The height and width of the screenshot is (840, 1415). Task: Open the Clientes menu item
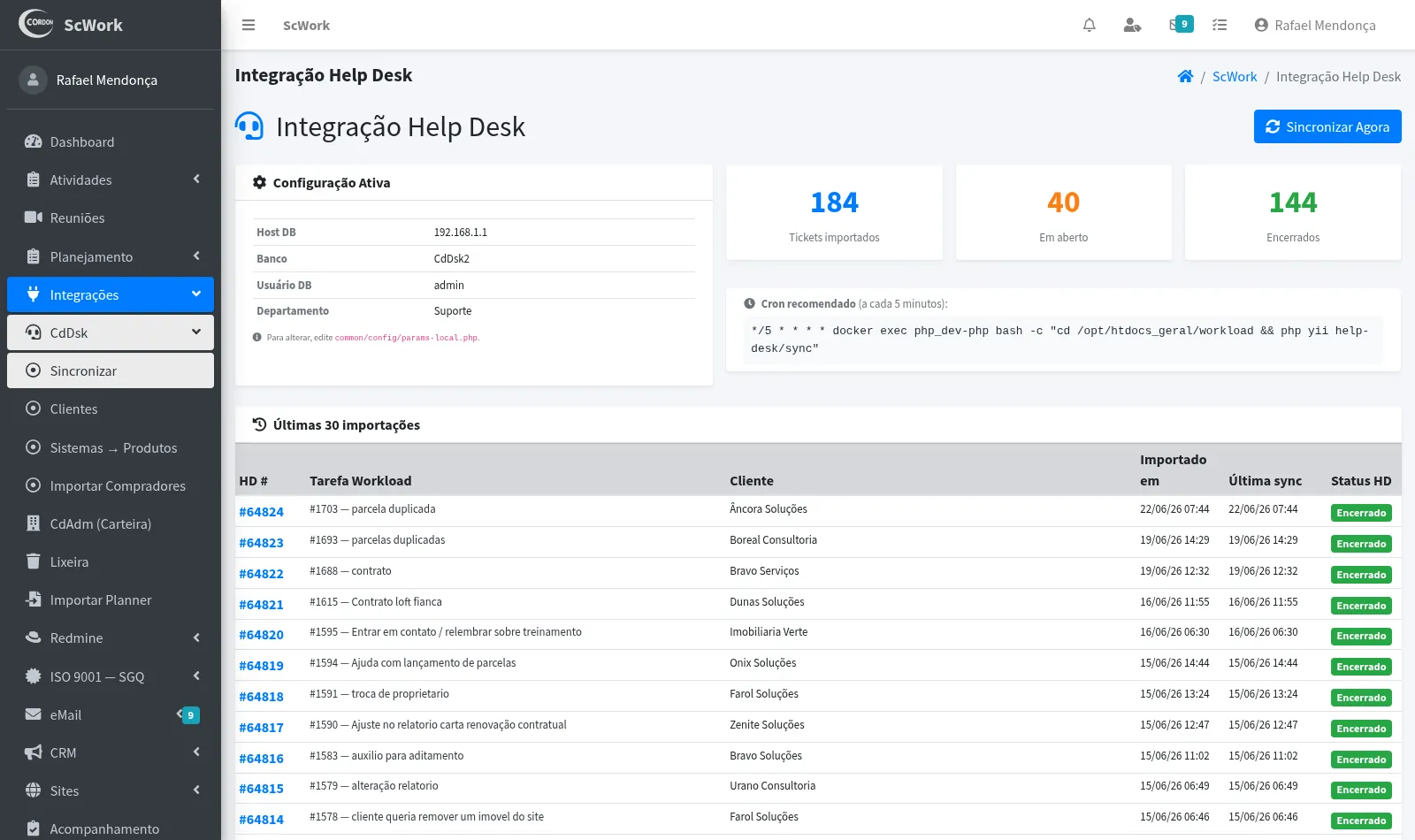[111, 409]
